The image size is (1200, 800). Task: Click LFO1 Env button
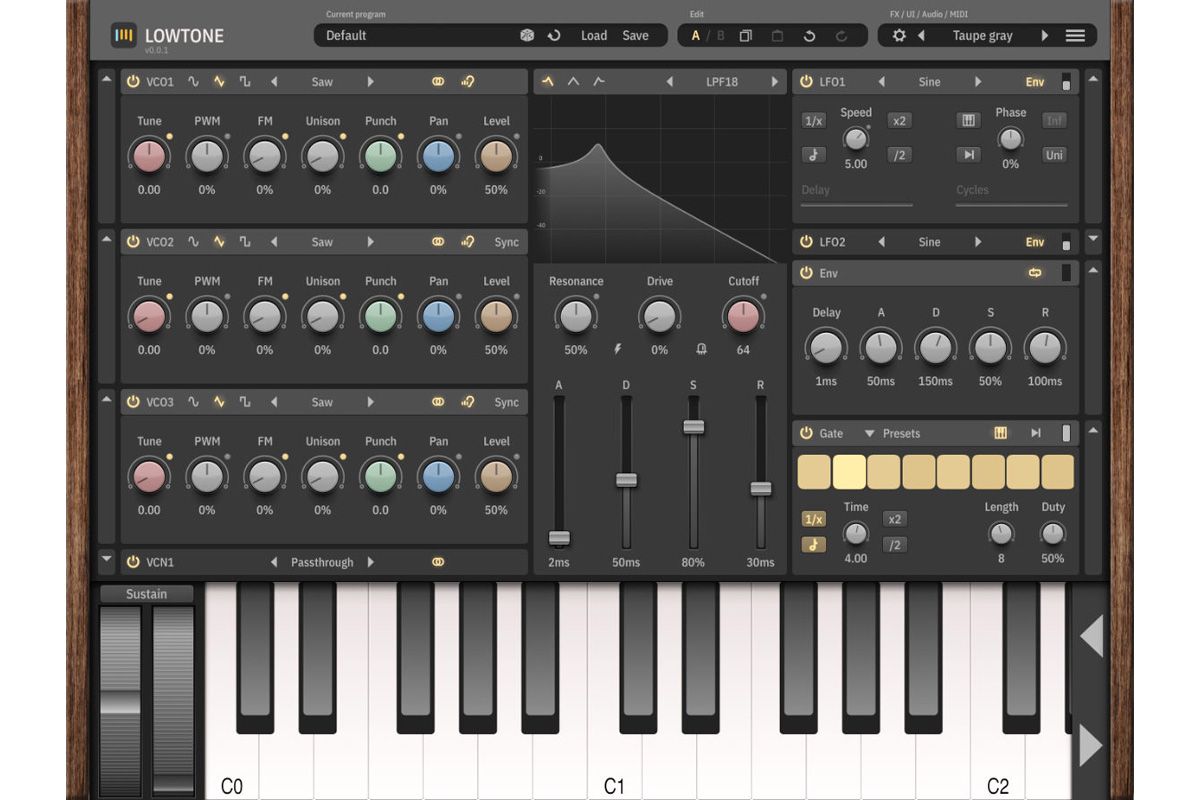[x=1035, y=82]
